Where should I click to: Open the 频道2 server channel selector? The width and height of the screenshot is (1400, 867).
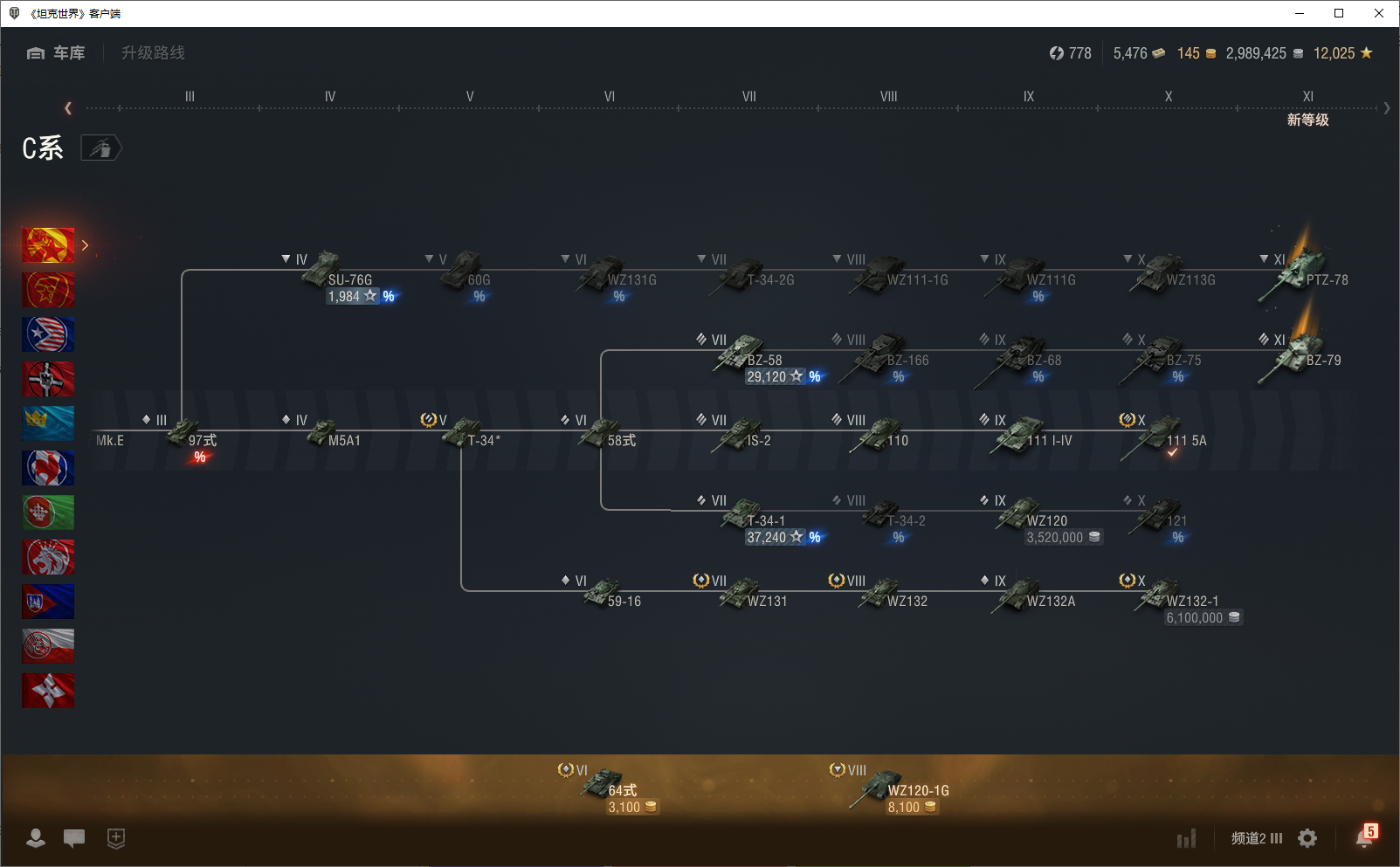(x=1256, y=838)
